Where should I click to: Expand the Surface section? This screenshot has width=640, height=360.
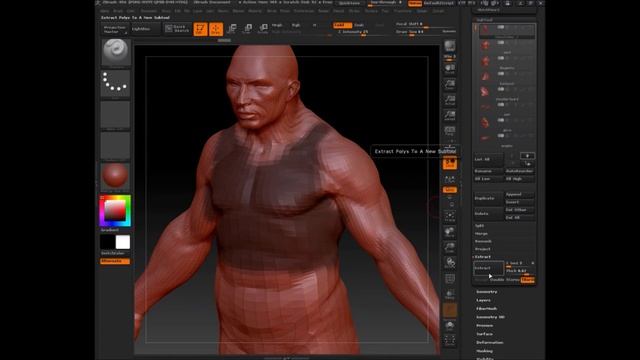484,334
